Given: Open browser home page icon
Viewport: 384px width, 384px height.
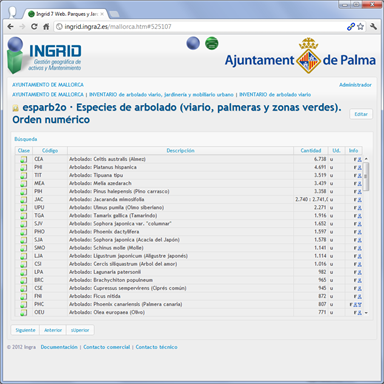Looking at the screenshot, I should coord(46,27).
